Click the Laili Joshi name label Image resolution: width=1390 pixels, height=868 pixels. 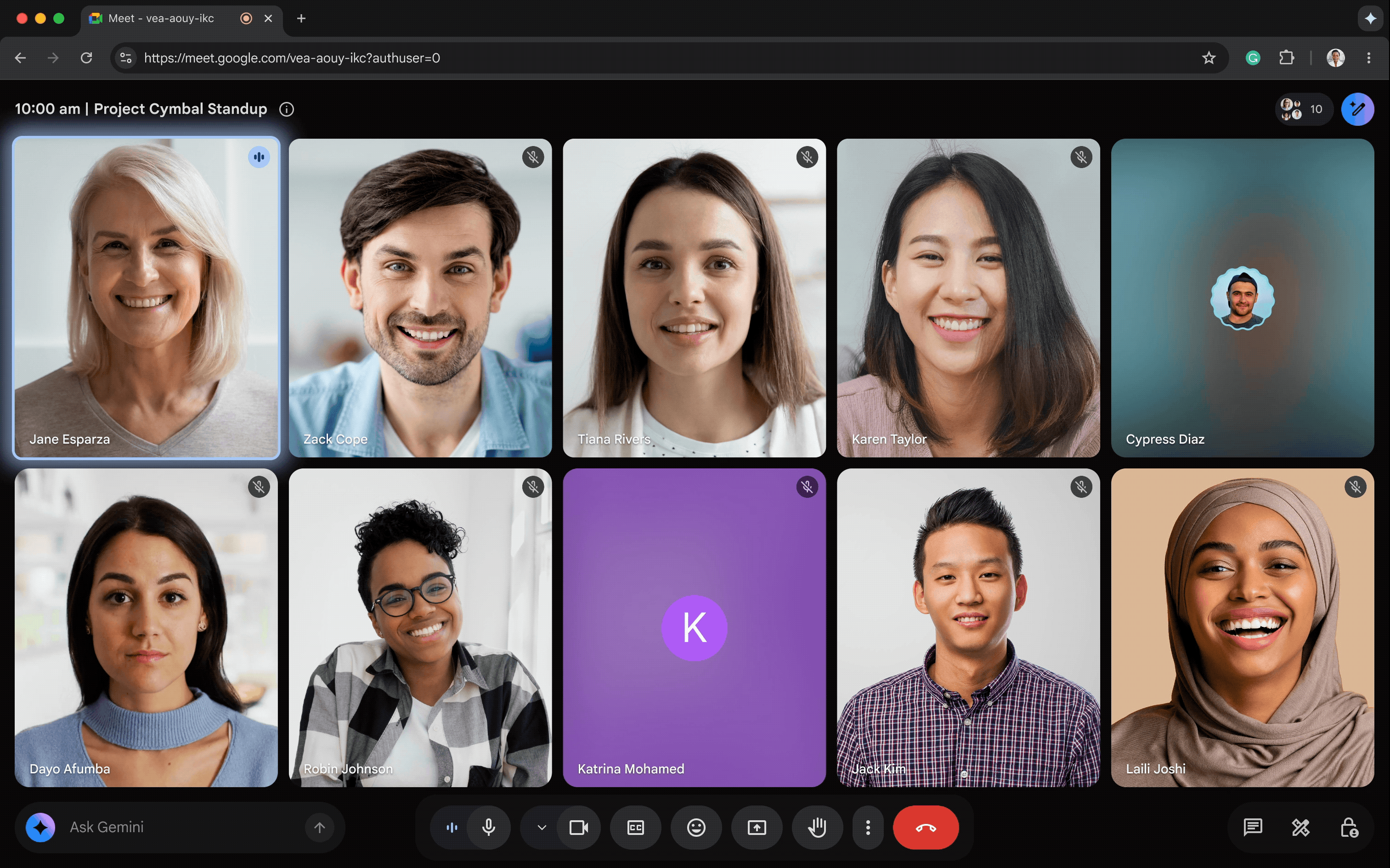click(x=1156, y=769)
